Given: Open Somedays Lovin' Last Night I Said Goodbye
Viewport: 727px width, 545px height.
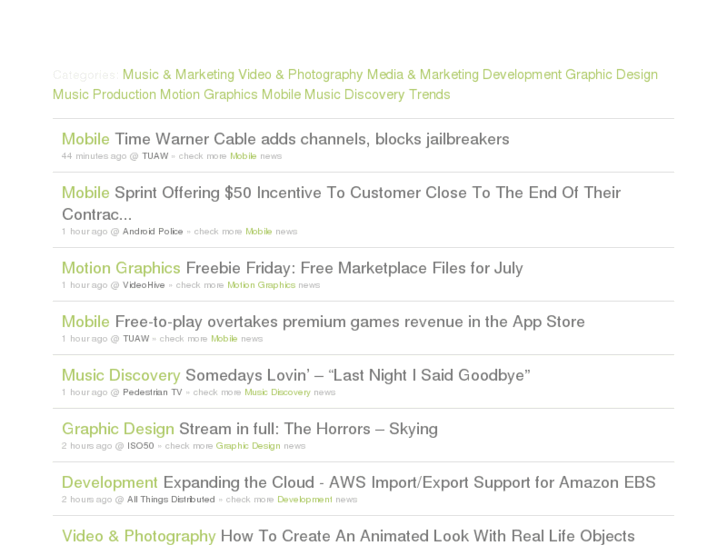Looking at the screenshot, I should tap(357, 376).
